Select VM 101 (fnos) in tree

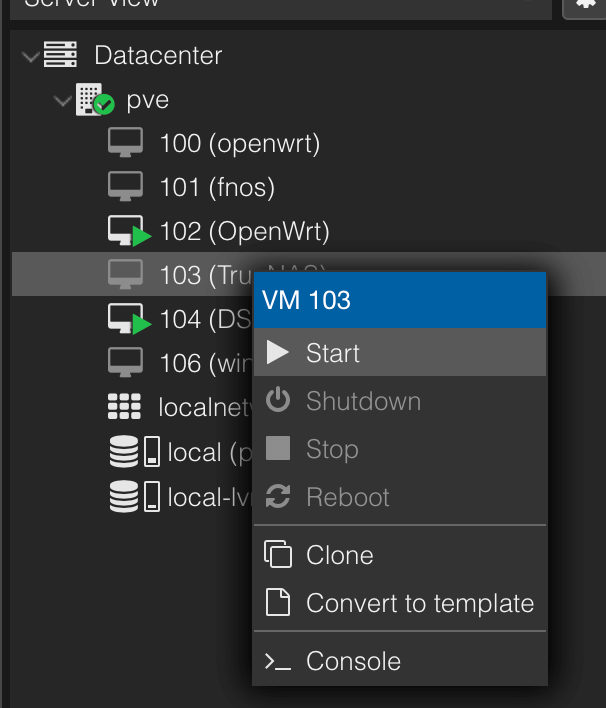(x=217, y=187)
